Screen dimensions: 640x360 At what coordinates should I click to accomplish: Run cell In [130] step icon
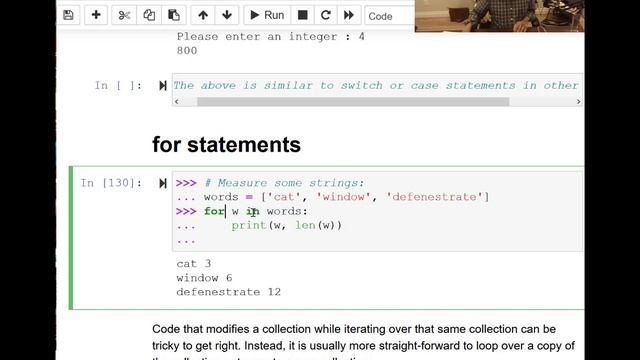coord(163,183)
